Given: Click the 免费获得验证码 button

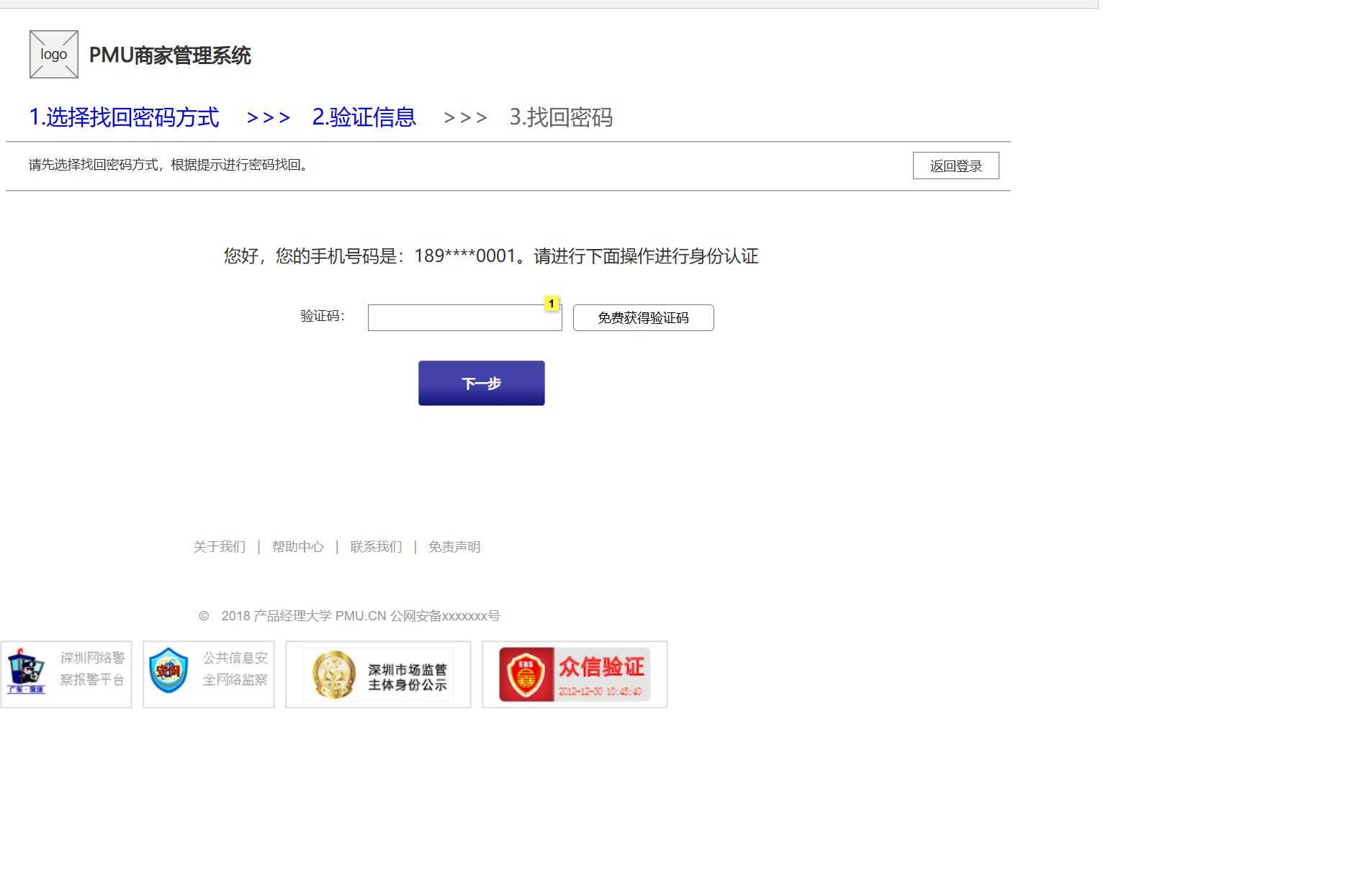Looking at the screenshot, I should [x=642, y=317].
